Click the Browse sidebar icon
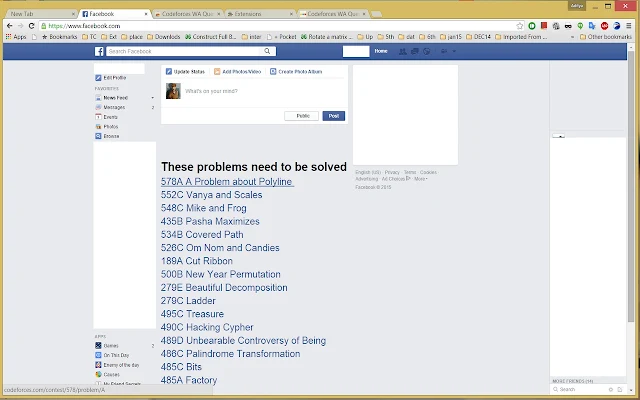The width and height of the screenshot is (640, 400). [x=98, y=136]
